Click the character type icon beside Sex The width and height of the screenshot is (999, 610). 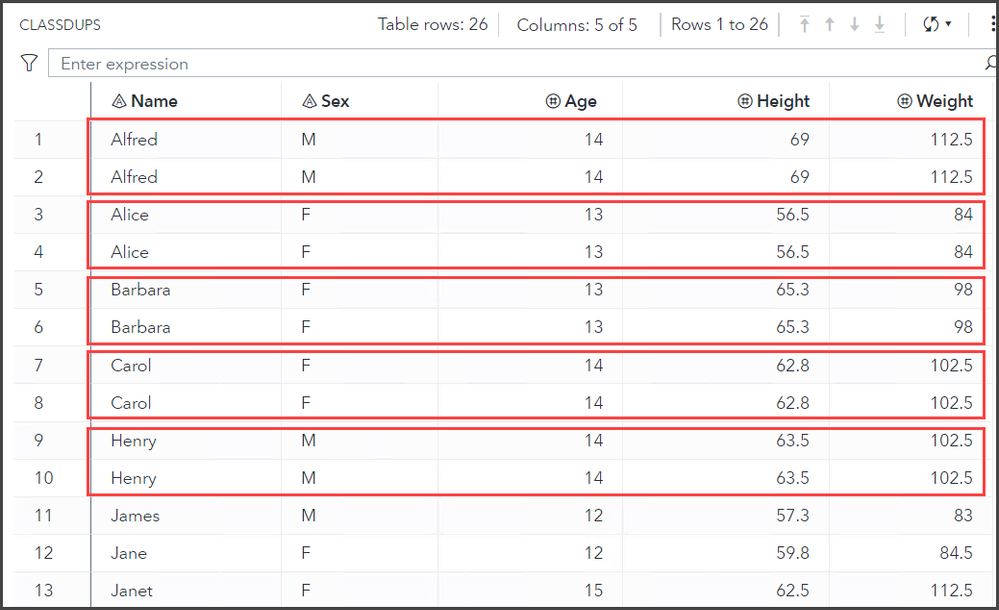tap(310, 100)
